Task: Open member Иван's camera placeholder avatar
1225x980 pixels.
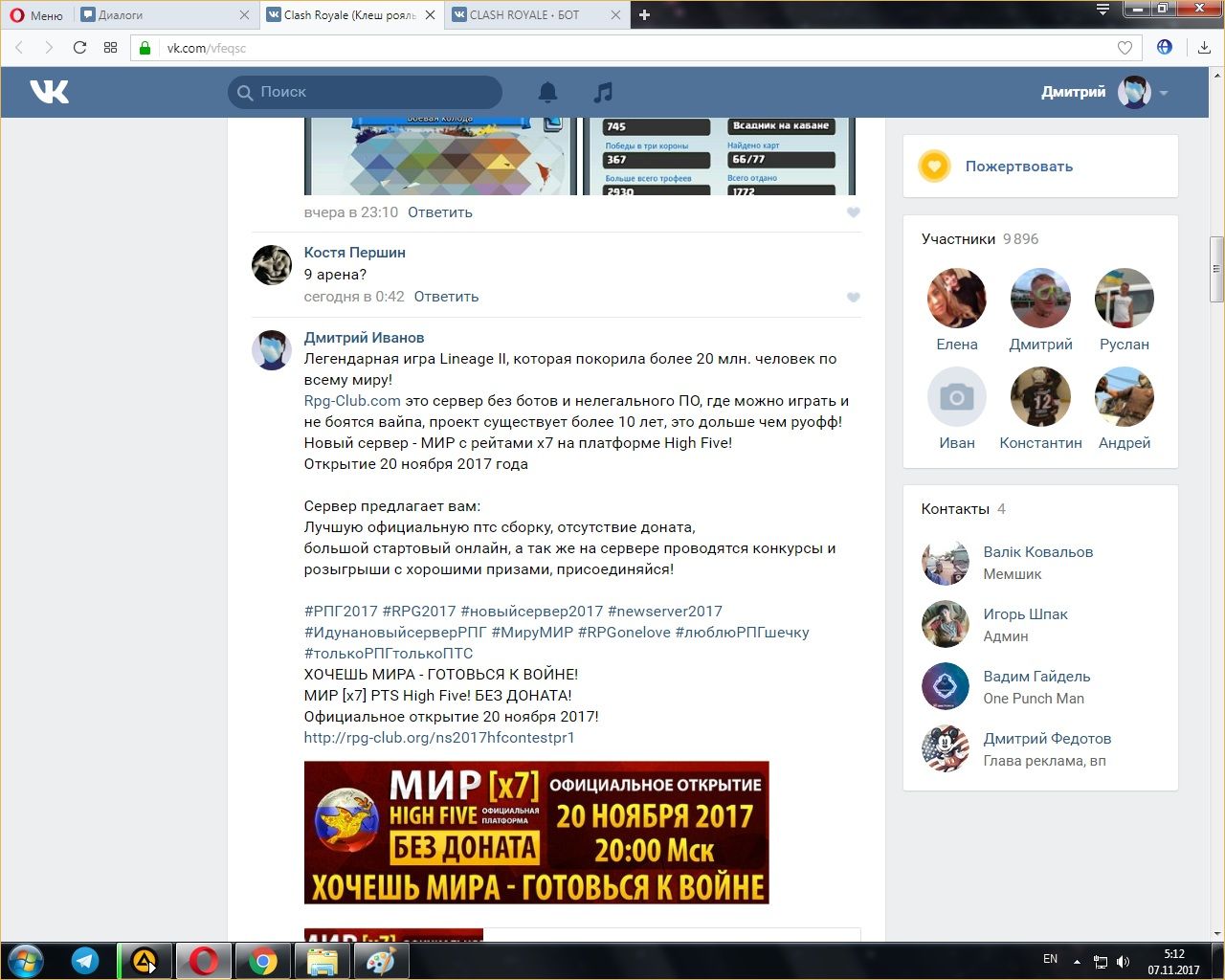Action: pos(957,397)
